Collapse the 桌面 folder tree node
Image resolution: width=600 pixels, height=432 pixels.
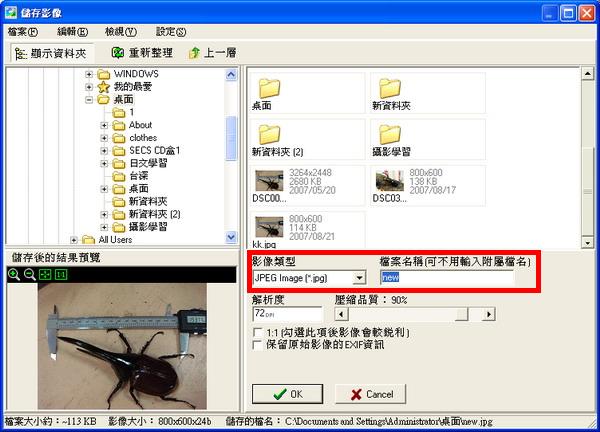coord(90,100)
